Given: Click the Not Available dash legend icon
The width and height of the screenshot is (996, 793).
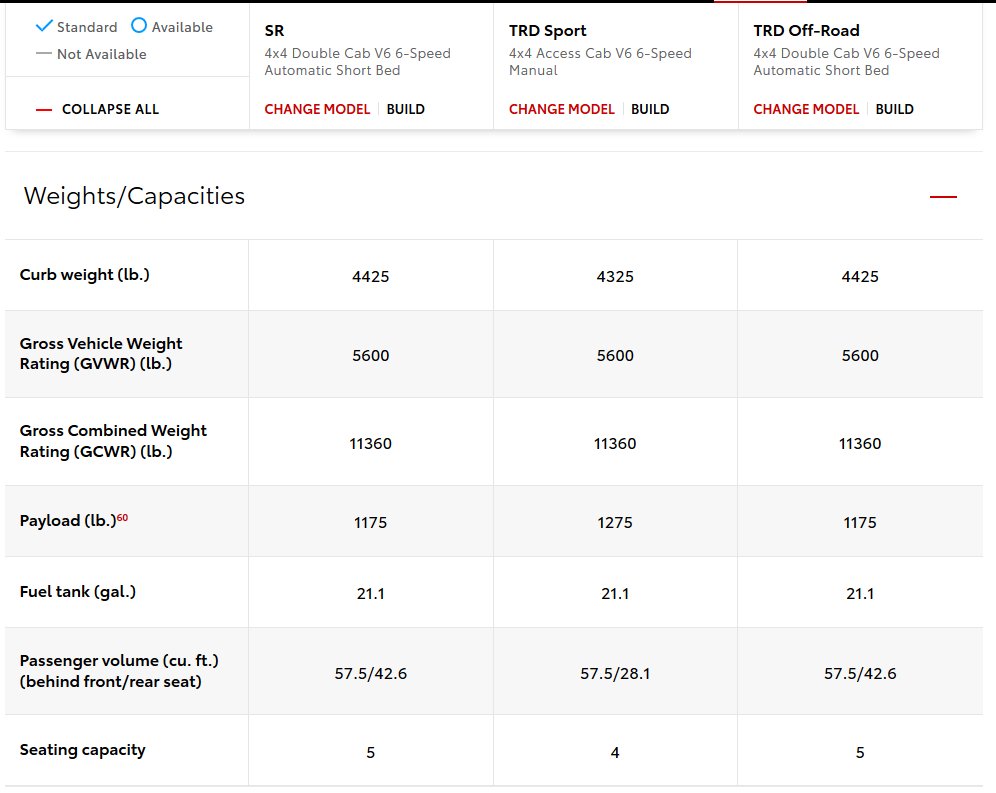Looking at the screenshot, I should click(x=44, y=54).
